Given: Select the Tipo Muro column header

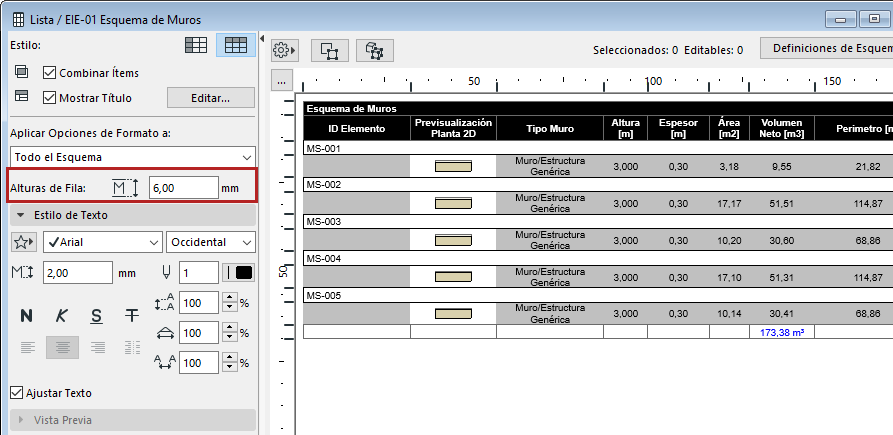Looking at the screenshot, I should coord(550,128).
